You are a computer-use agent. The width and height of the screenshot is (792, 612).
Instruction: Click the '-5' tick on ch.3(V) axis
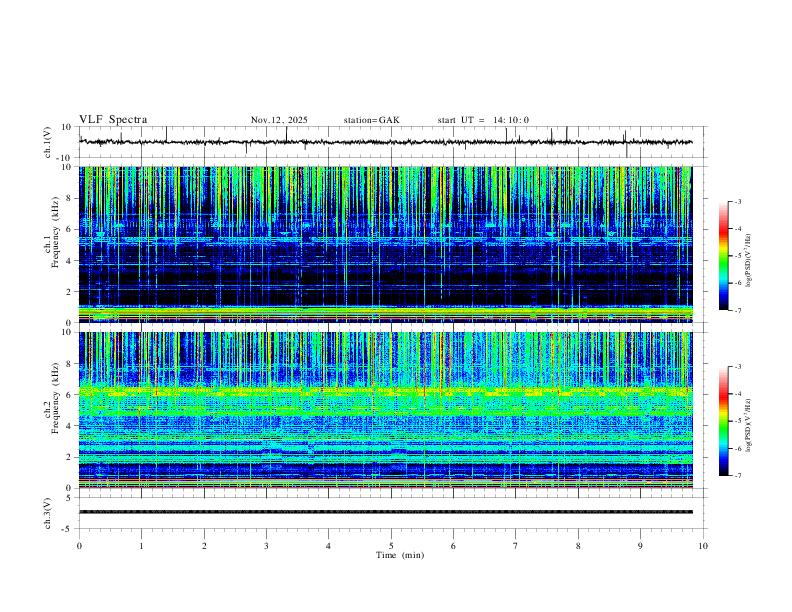click(x=68, y=529)
